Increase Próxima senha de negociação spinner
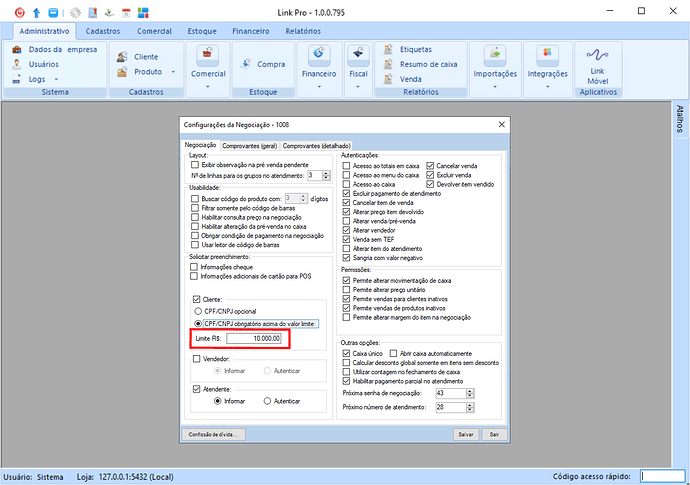Screen dimensions: 690x485 [469, 389]
